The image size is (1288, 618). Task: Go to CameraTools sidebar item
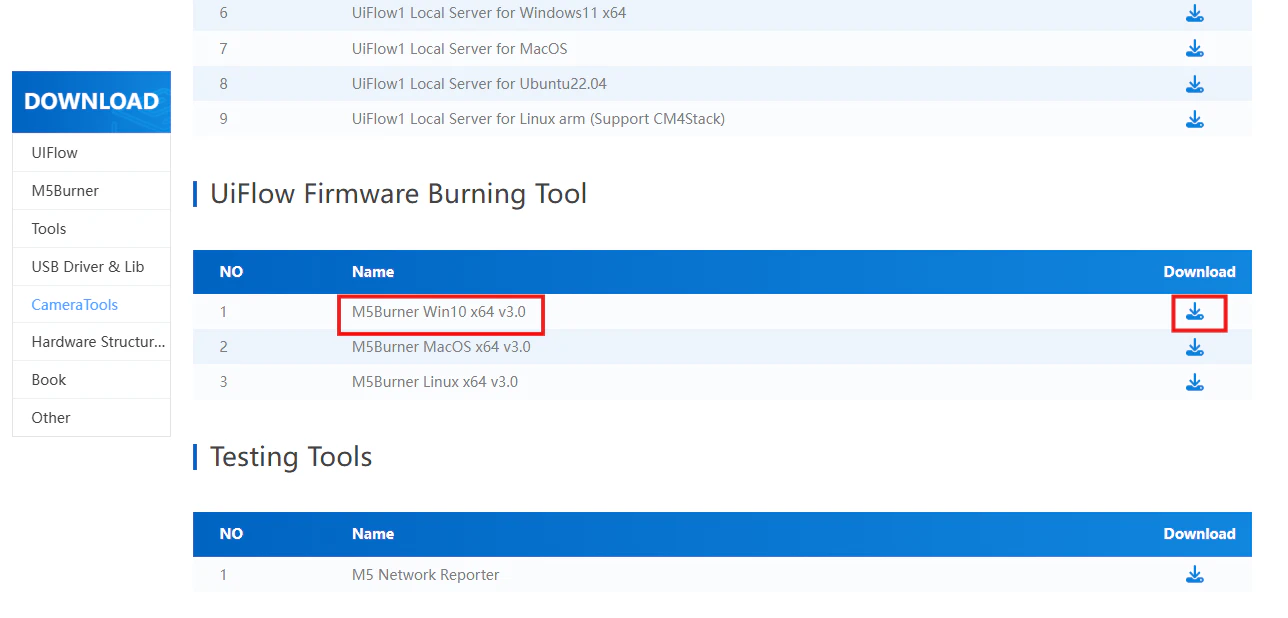point(91,305)
